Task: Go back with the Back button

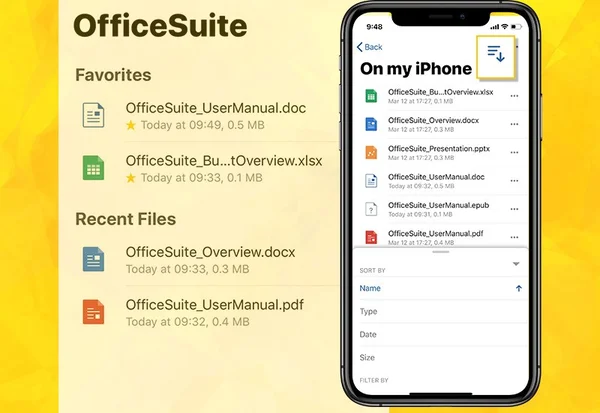Action: [x=369, y=47]
